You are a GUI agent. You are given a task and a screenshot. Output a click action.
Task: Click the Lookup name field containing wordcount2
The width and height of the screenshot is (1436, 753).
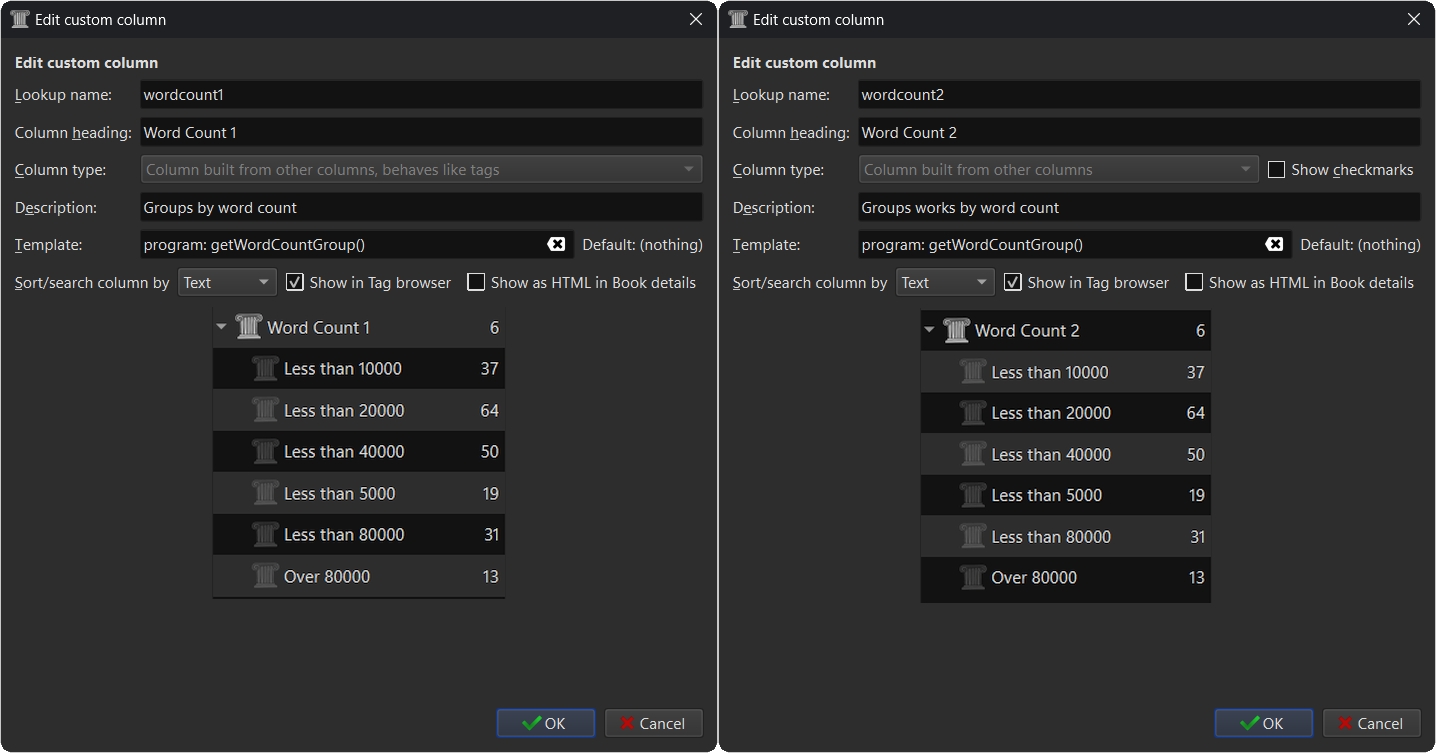coord(1139,95)
